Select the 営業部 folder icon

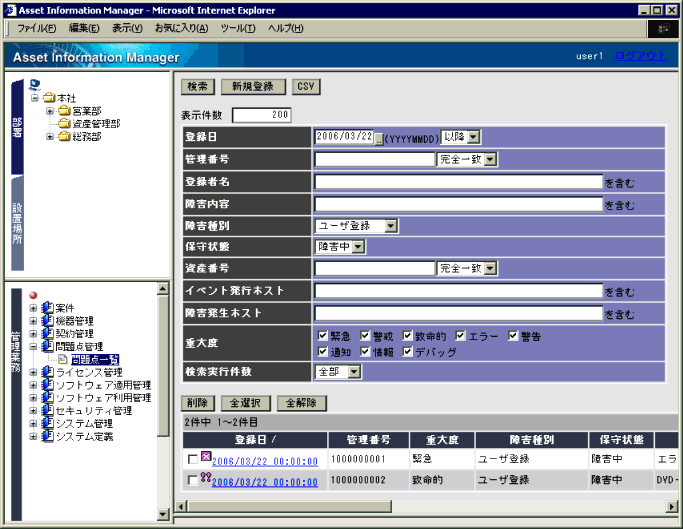click(x=64, y=111)
